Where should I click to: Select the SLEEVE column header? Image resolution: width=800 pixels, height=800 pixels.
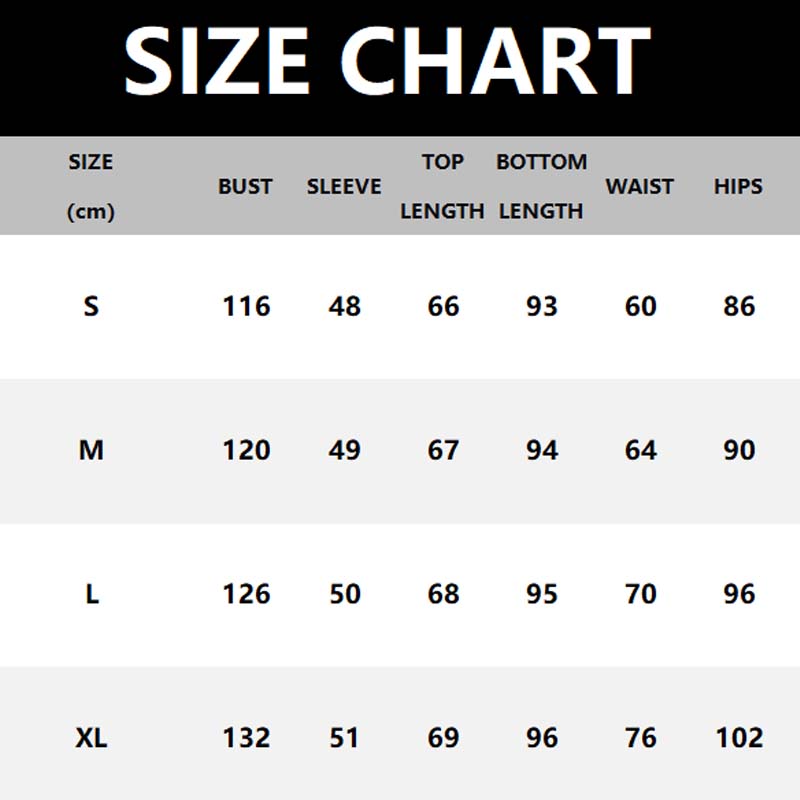point(344,186)
